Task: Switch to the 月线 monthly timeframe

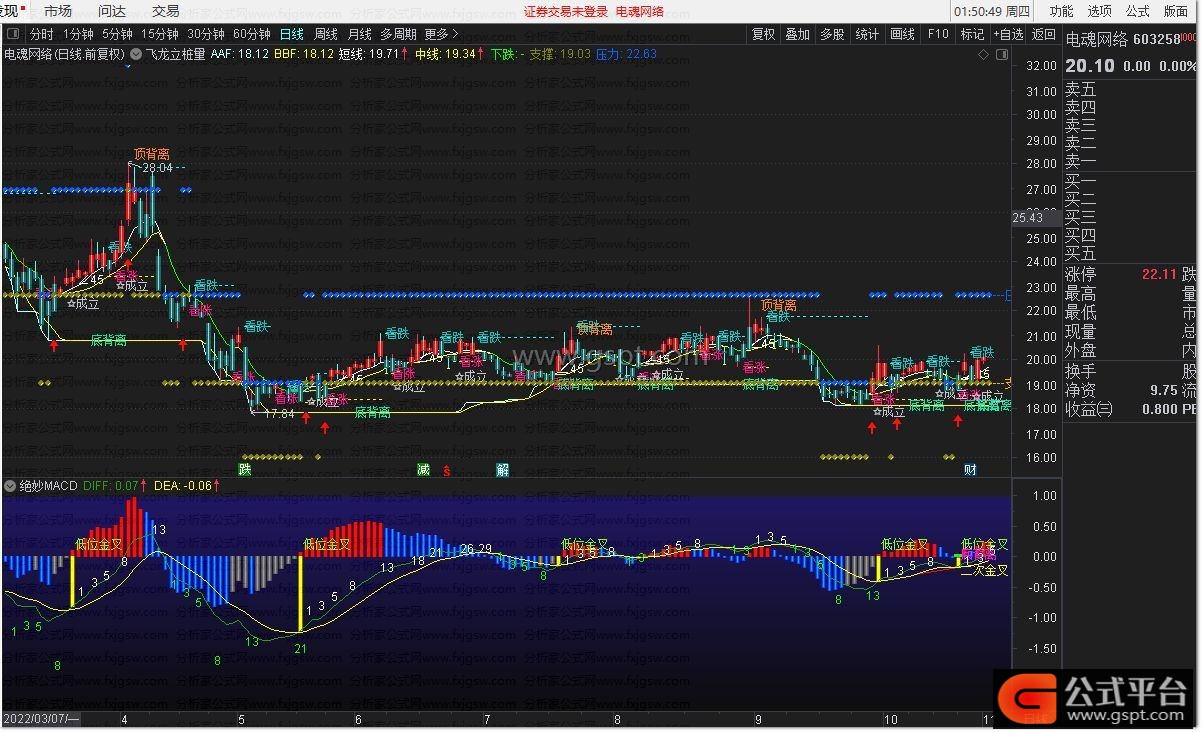Action: coord(359,34)
